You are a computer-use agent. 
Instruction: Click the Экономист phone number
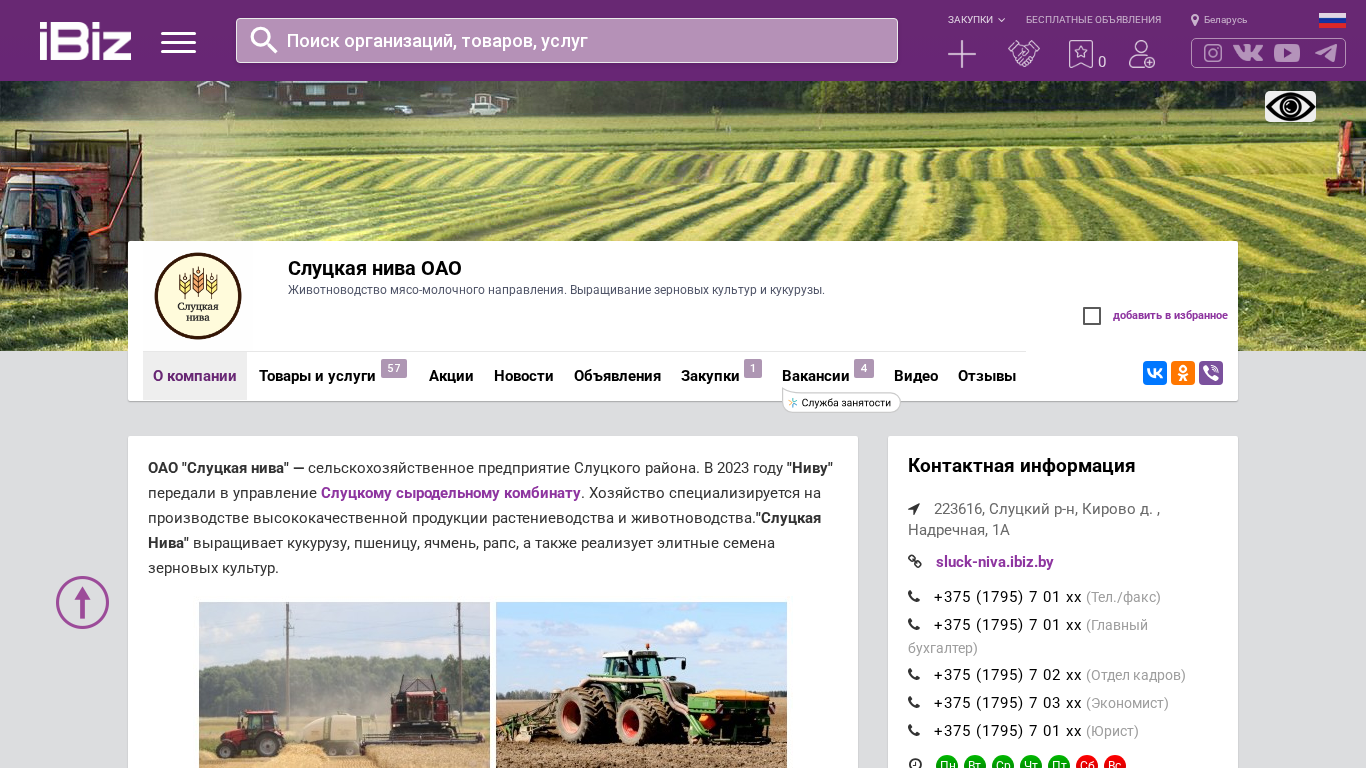[1008, 703]
